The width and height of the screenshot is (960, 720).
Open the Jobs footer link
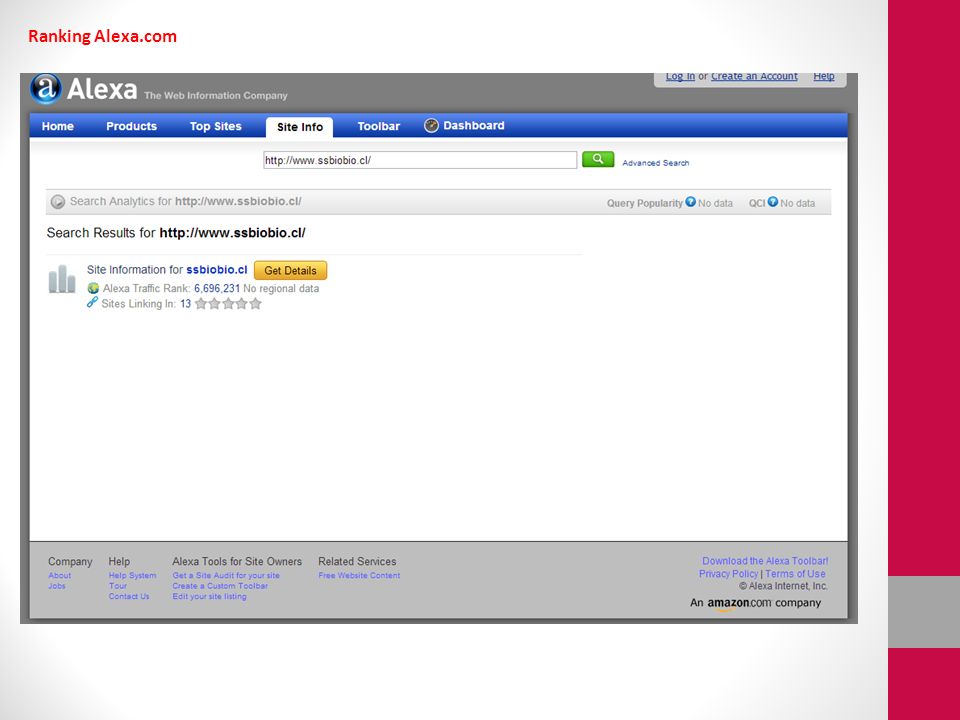point(57,586)
